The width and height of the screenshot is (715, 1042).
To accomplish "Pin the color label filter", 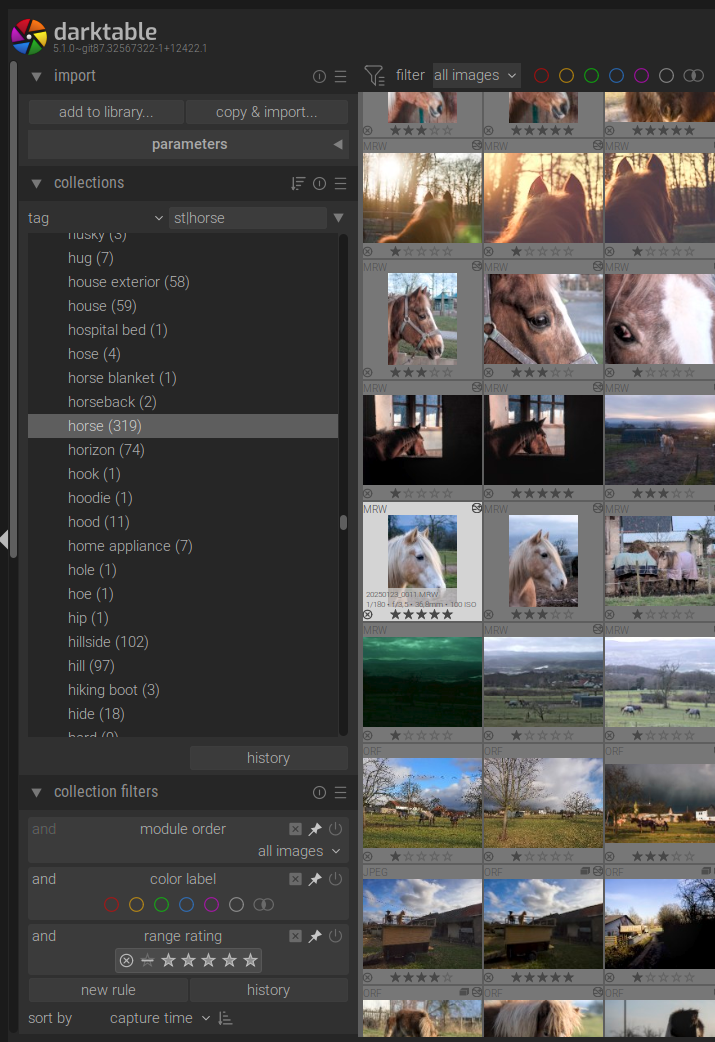I will [x=315, y=879].
